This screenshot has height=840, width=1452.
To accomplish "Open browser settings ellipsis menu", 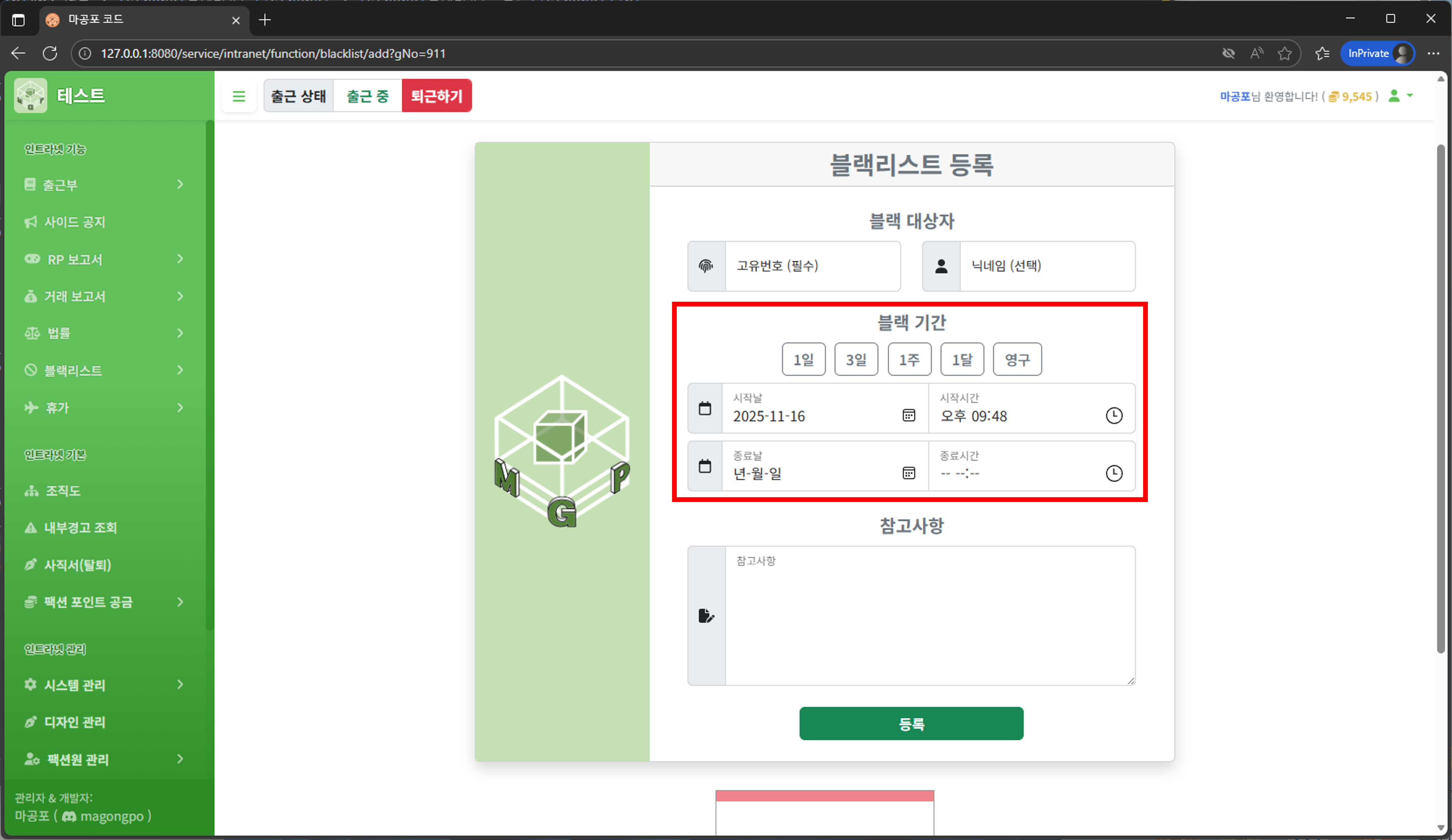I will (1433, 54).
